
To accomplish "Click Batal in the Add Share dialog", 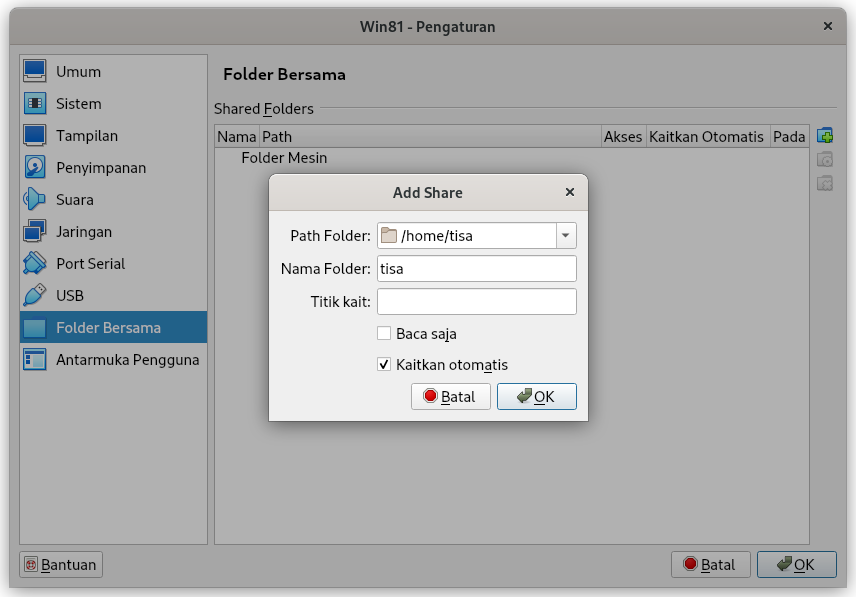I will pyautogui.click(x=451, y=396).
